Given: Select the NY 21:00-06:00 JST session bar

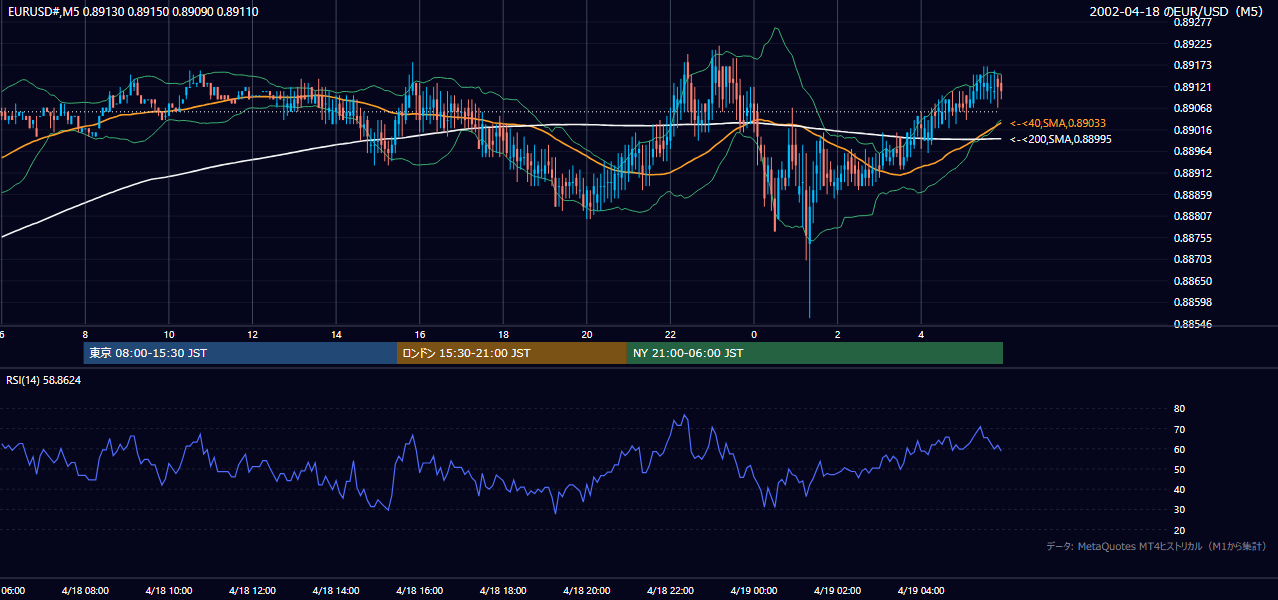Looking at the screenshot, I should click(815, 353).
